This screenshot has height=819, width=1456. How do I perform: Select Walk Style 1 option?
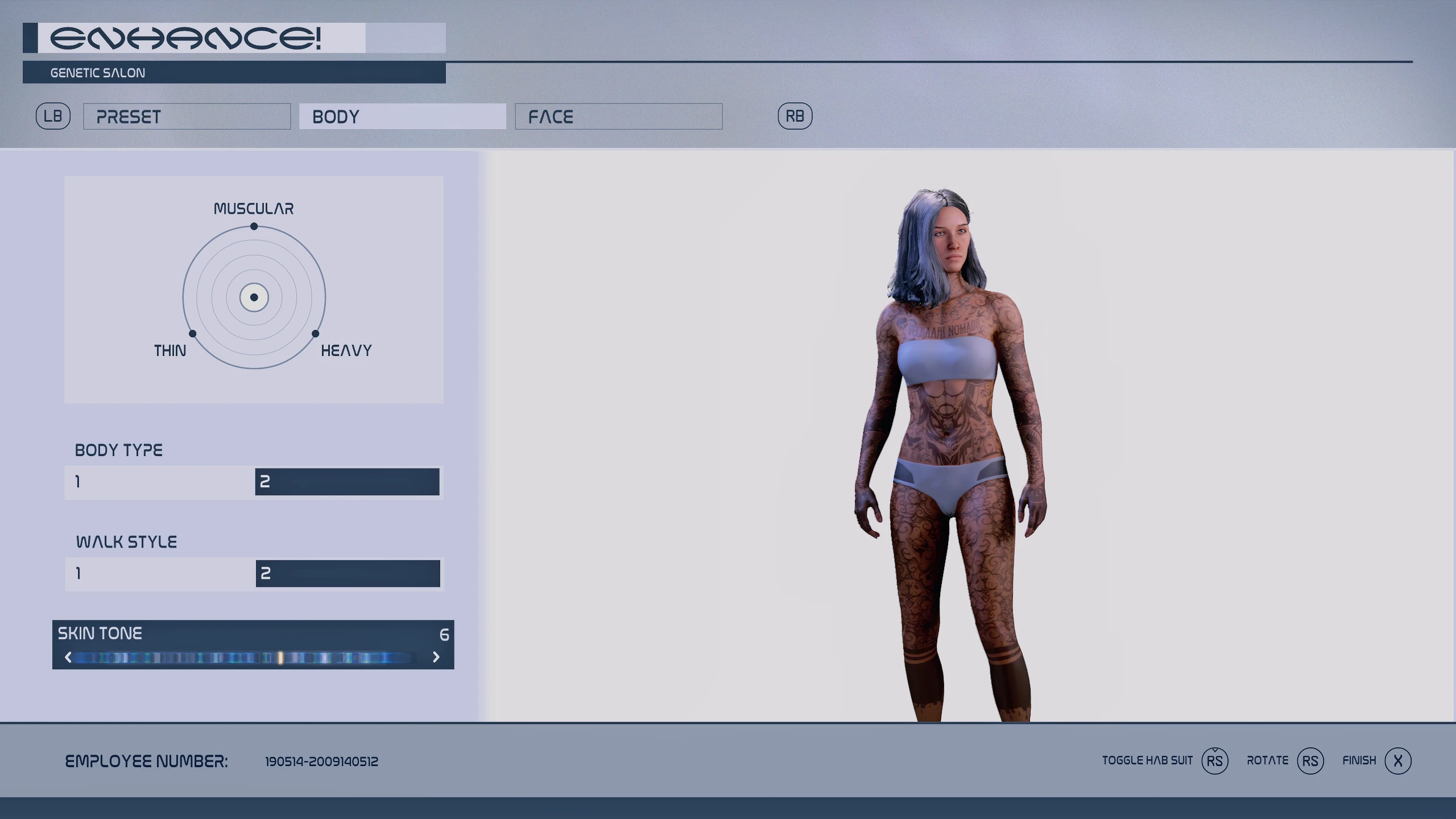pos(159,573)
